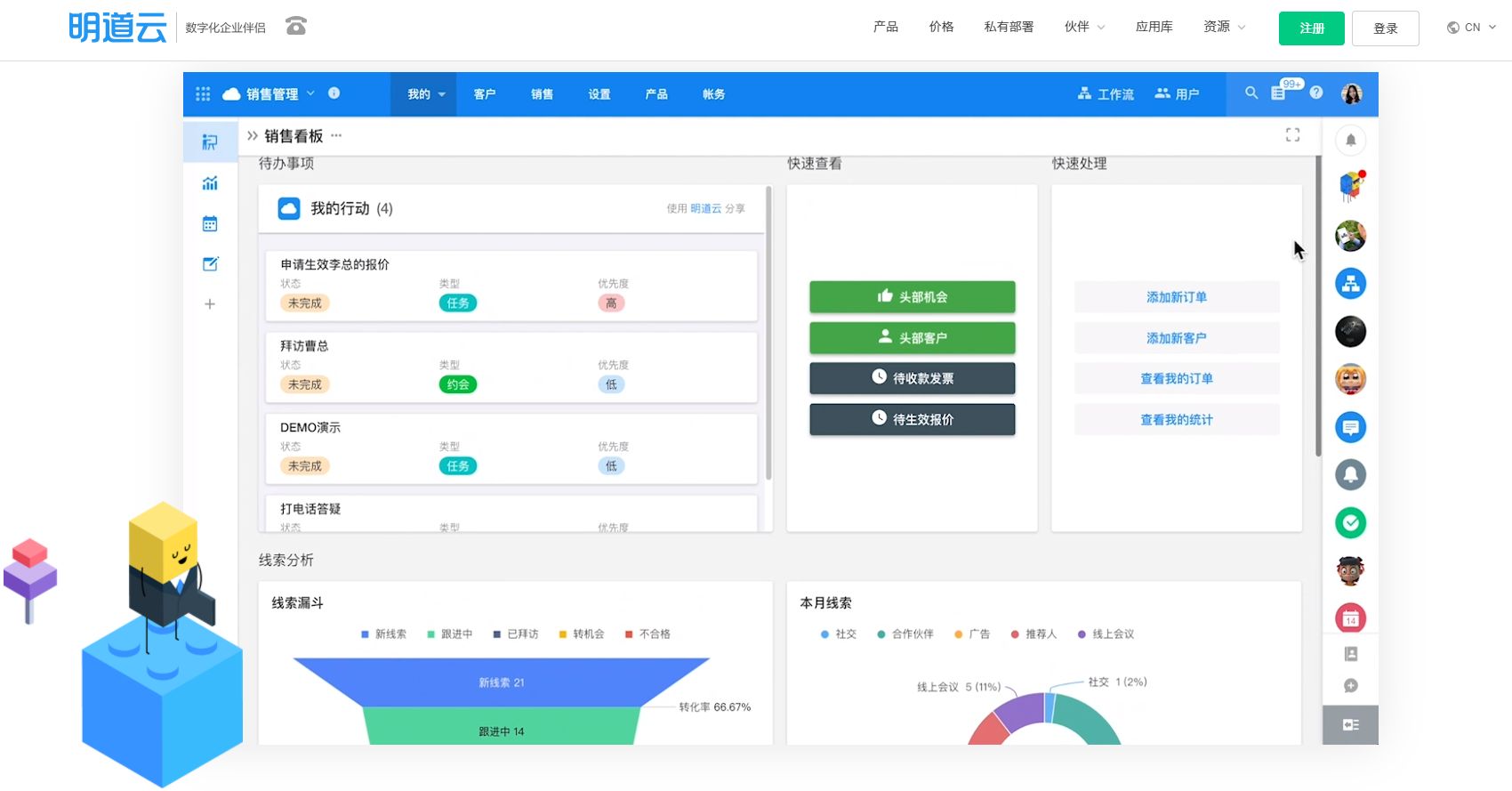Click the 添加新订单 button
Screen dimensions: 1512x791
point(1176,297)
